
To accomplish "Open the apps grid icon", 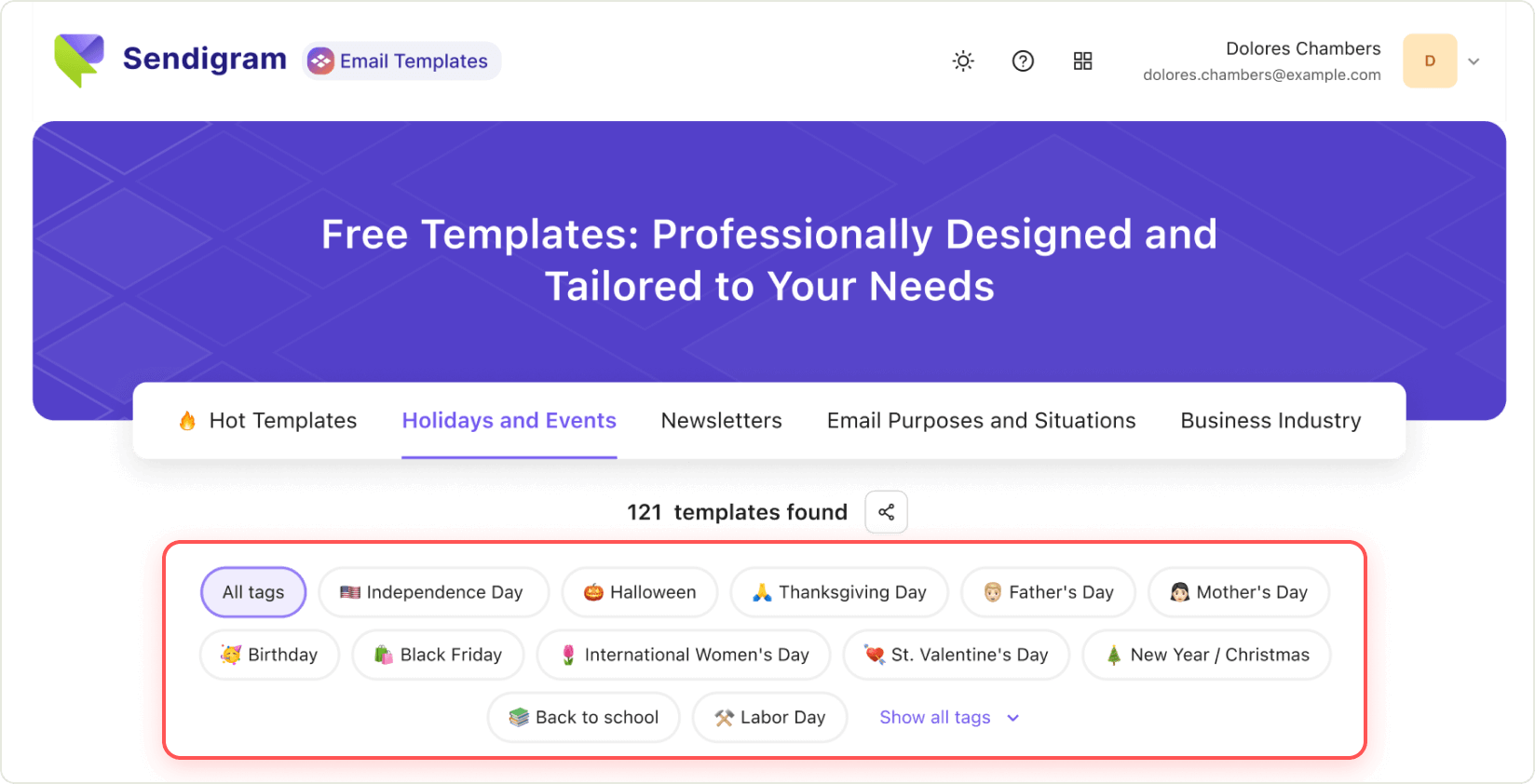I will click(1082, 61).
